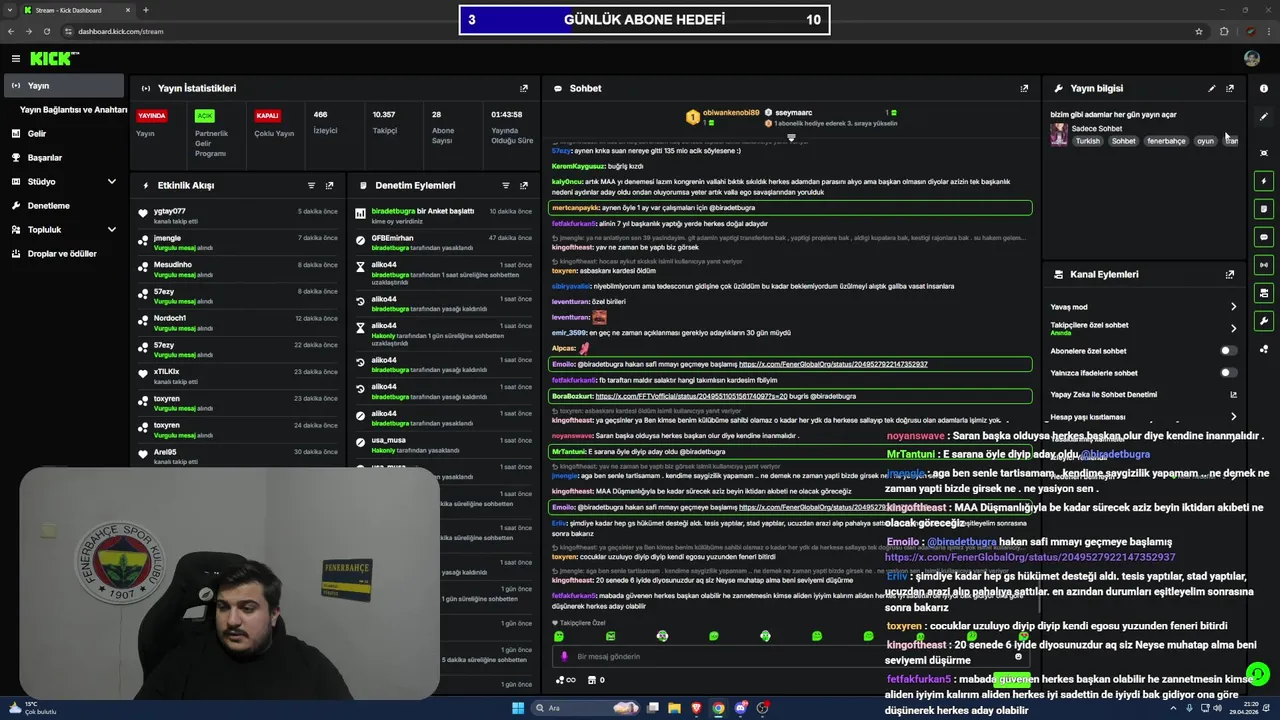This screenshot has width=1280, height=720.
Task: Open BoraBozkurt's x.com FFTVofficial link
Action: click(691, 396)
